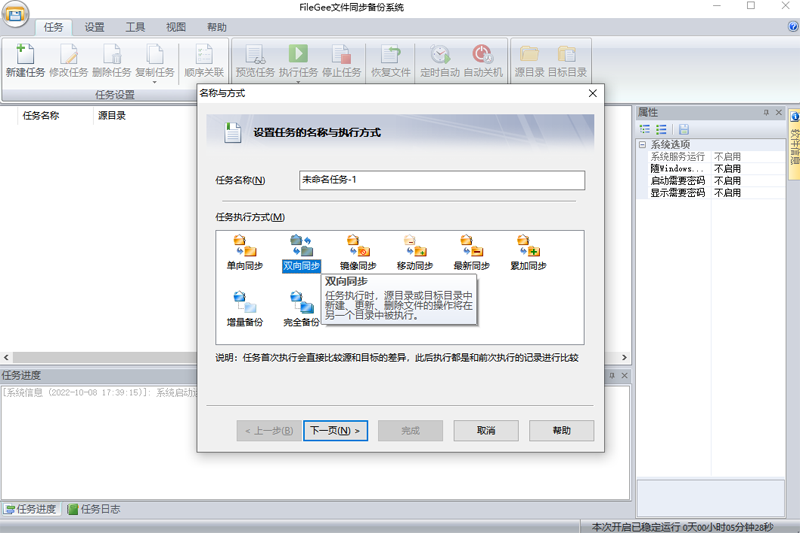
Task: Click the help question mark icon
Action: pos(793,27)
